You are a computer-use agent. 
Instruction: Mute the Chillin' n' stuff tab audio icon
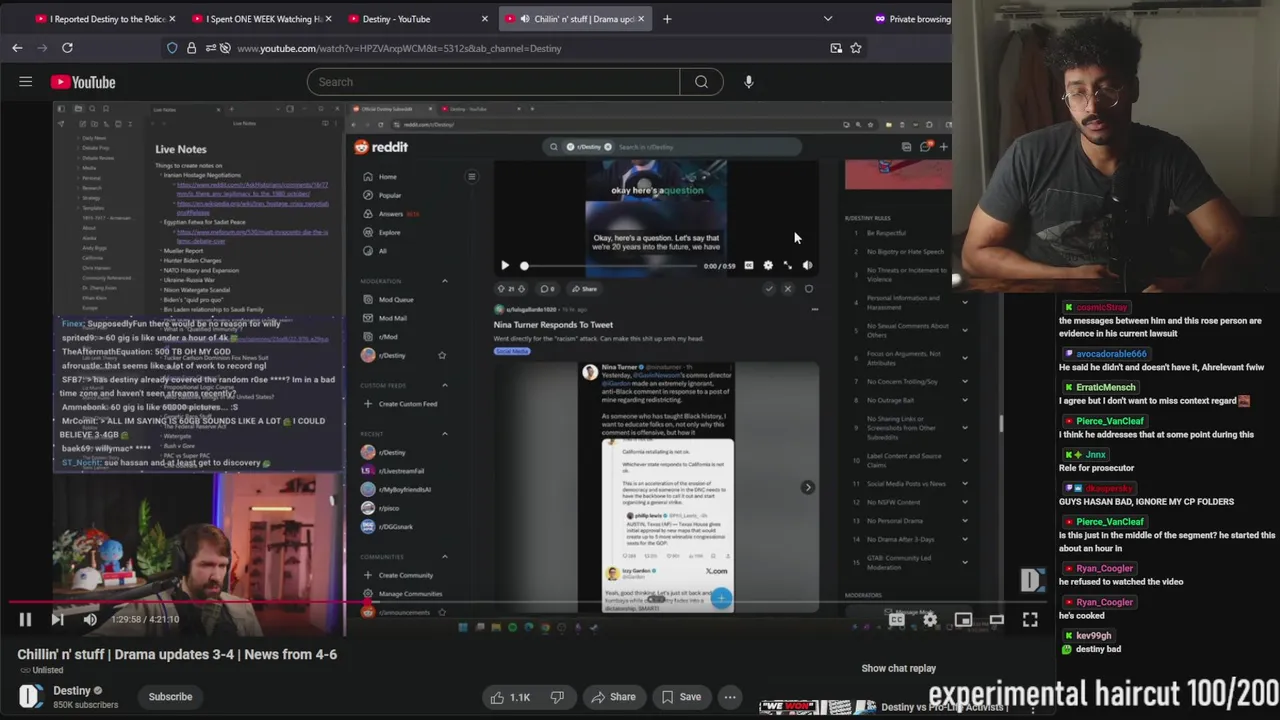point(525,19)
